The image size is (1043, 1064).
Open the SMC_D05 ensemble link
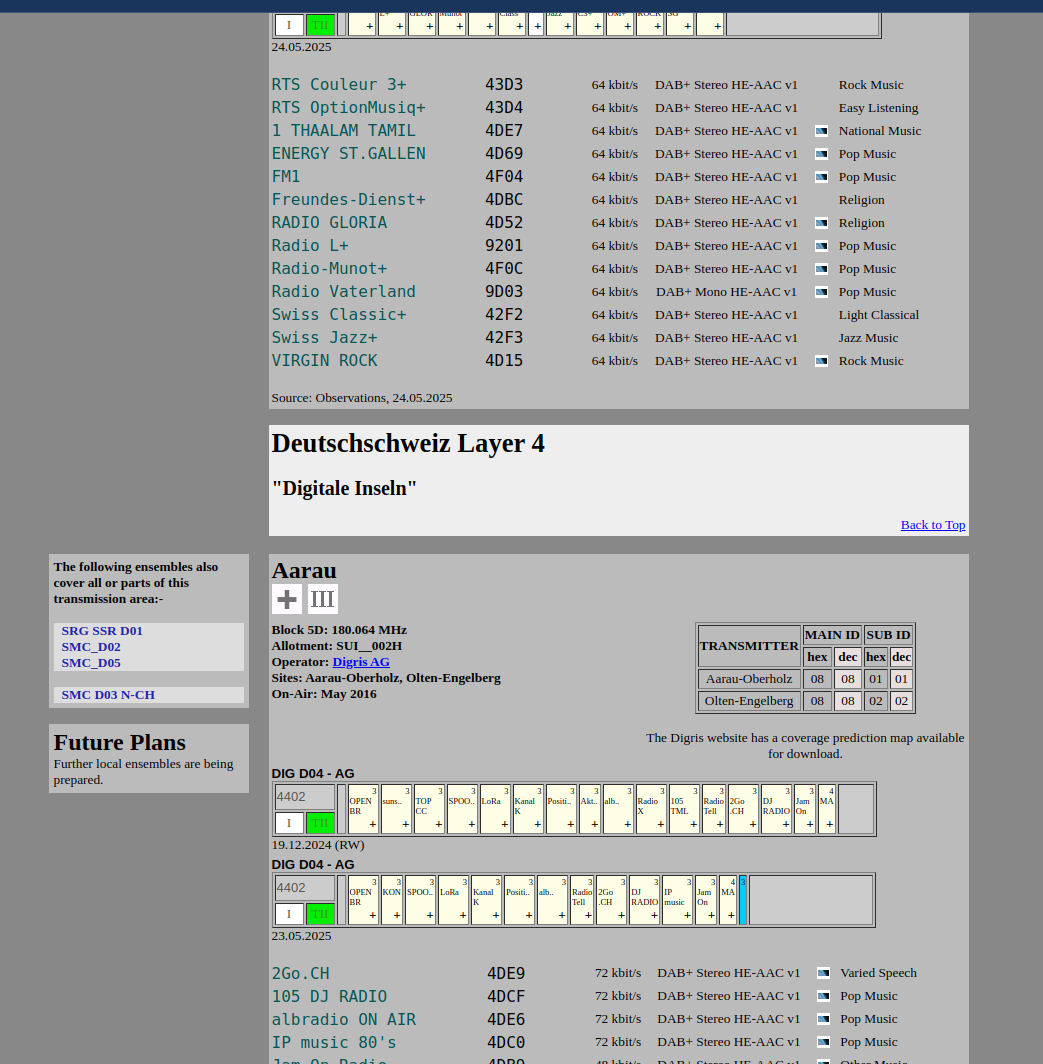pyautogui.click(x=91, y=663)
